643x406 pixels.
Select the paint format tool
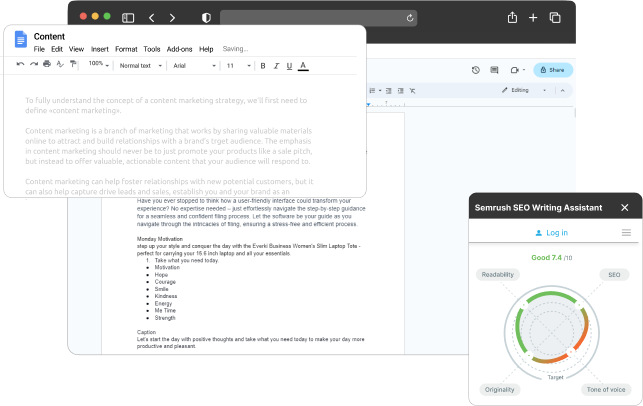pyautogui.click(x=73, y=64)
